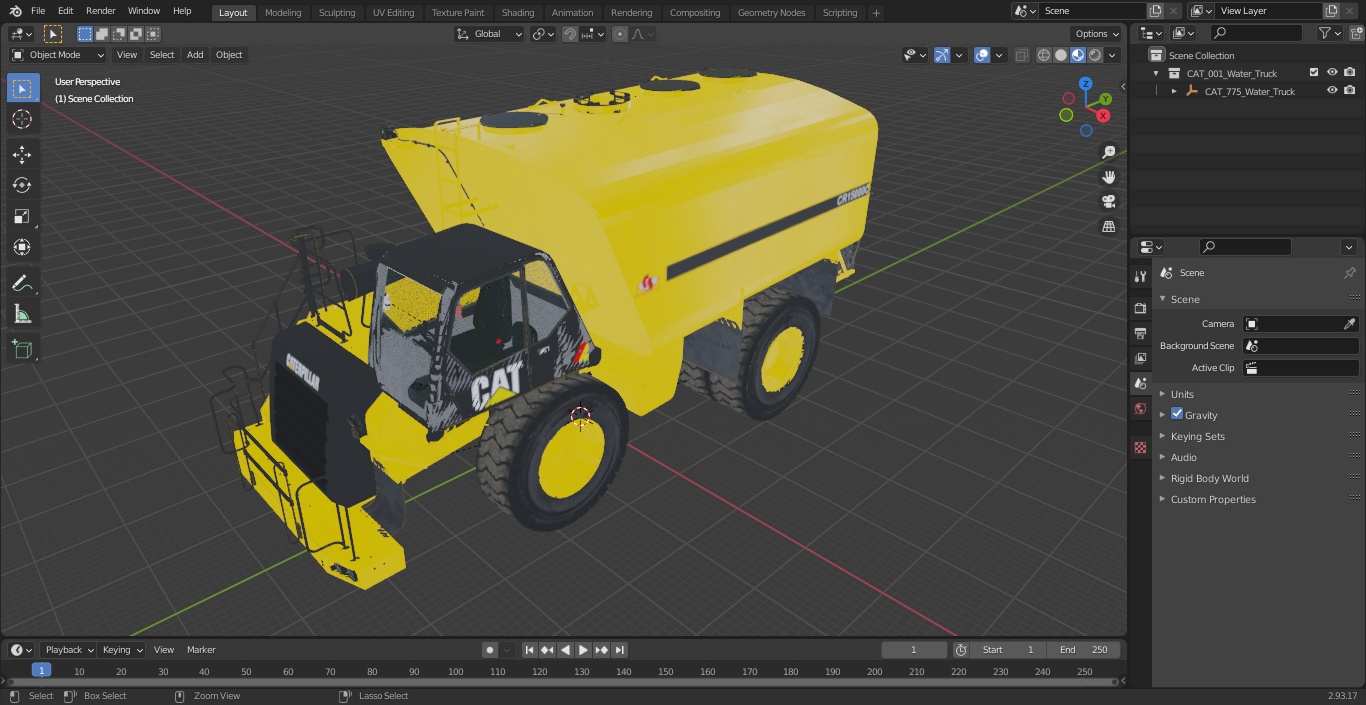This screenshot has width=1366, height=705.
Task: Switch to the Modeling workspace tab
Action: coord(283,12)
